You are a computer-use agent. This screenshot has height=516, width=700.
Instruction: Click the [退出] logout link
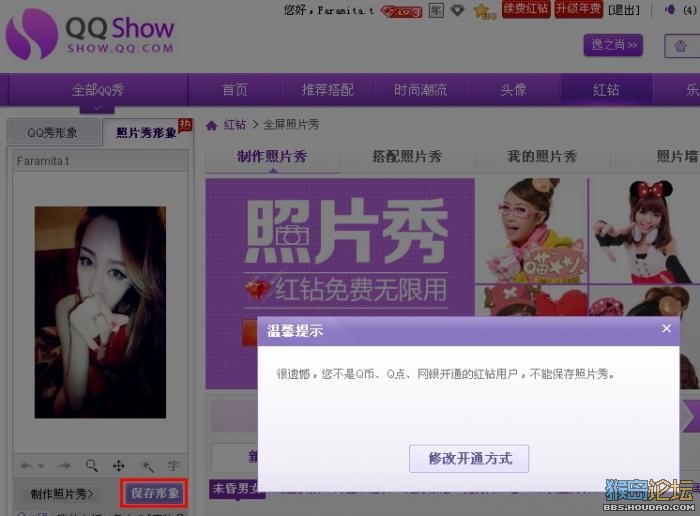pyautogui.click(x=624, y=10)
